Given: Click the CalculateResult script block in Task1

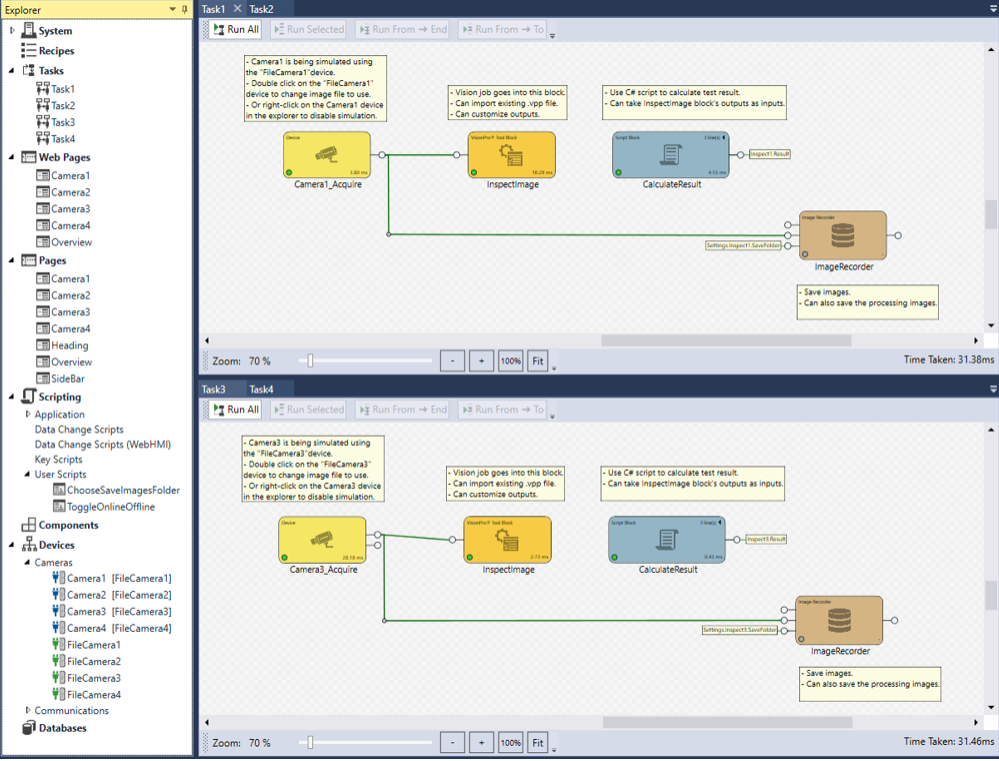Looking at the screenshot, I should [670, 155].
